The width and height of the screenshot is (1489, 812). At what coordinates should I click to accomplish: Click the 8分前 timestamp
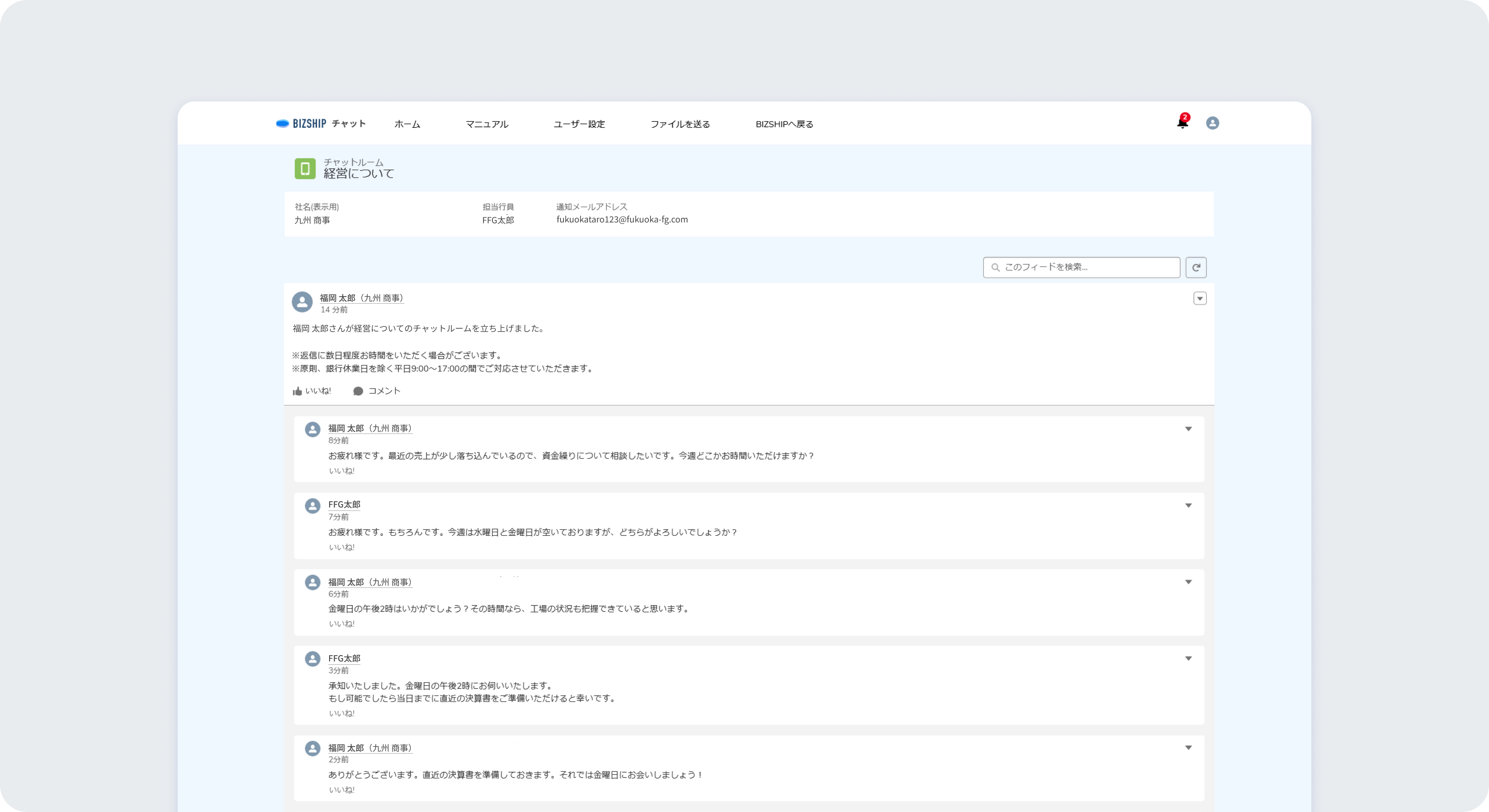click(x=338, y=440)
